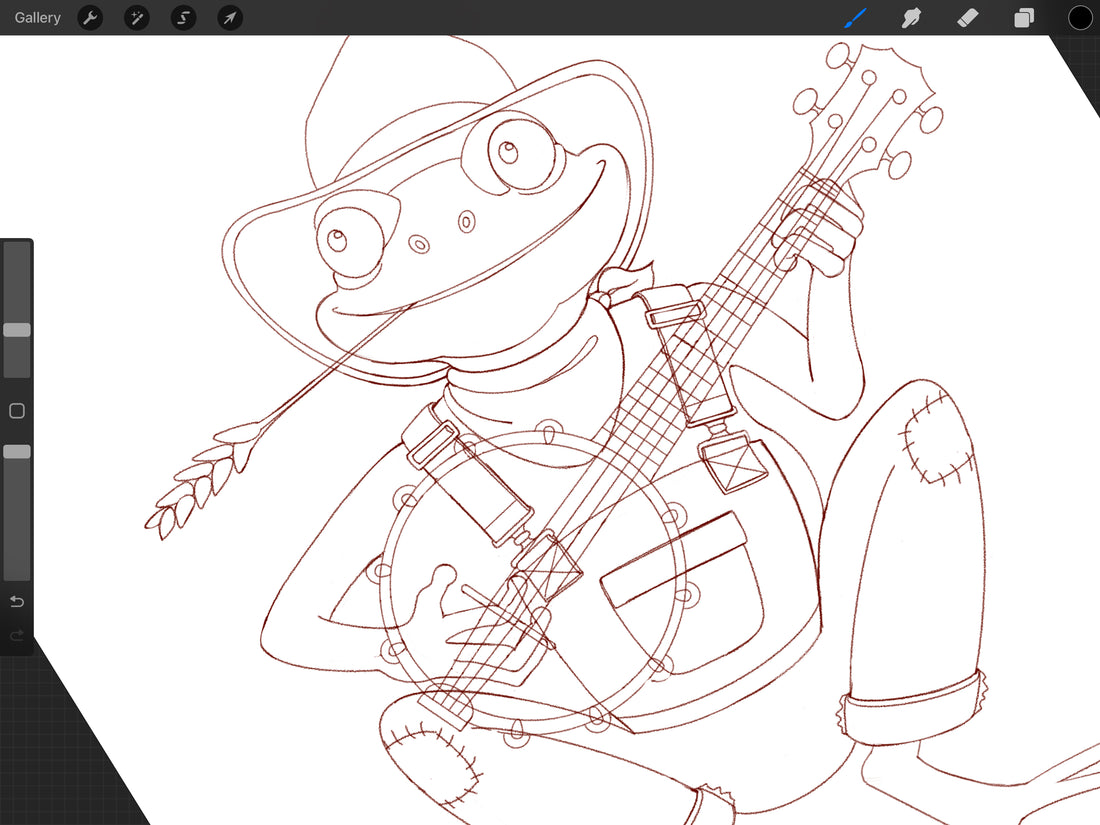Activate the Transform arrow tool
Viewport: 1100px width, 825px height.
pyautogui.click(x=230, y=18)
